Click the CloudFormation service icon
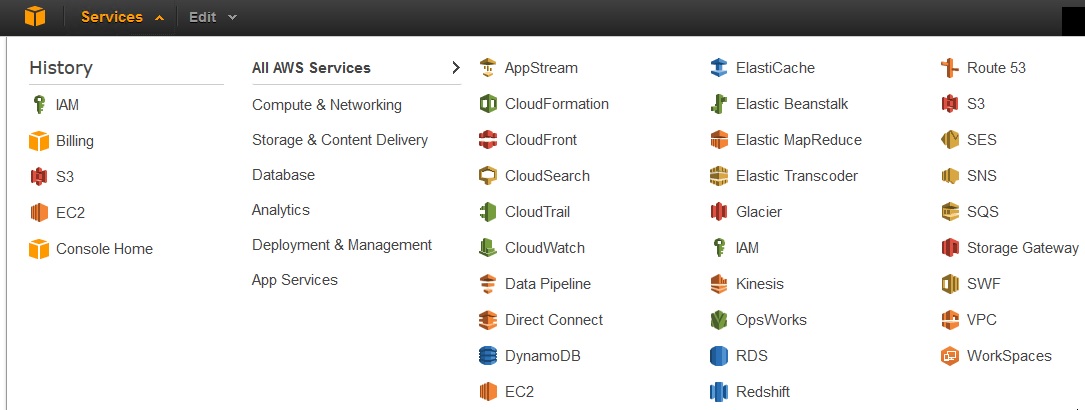The height and width of the screenshot is (410, 1085). coord(488,104)
